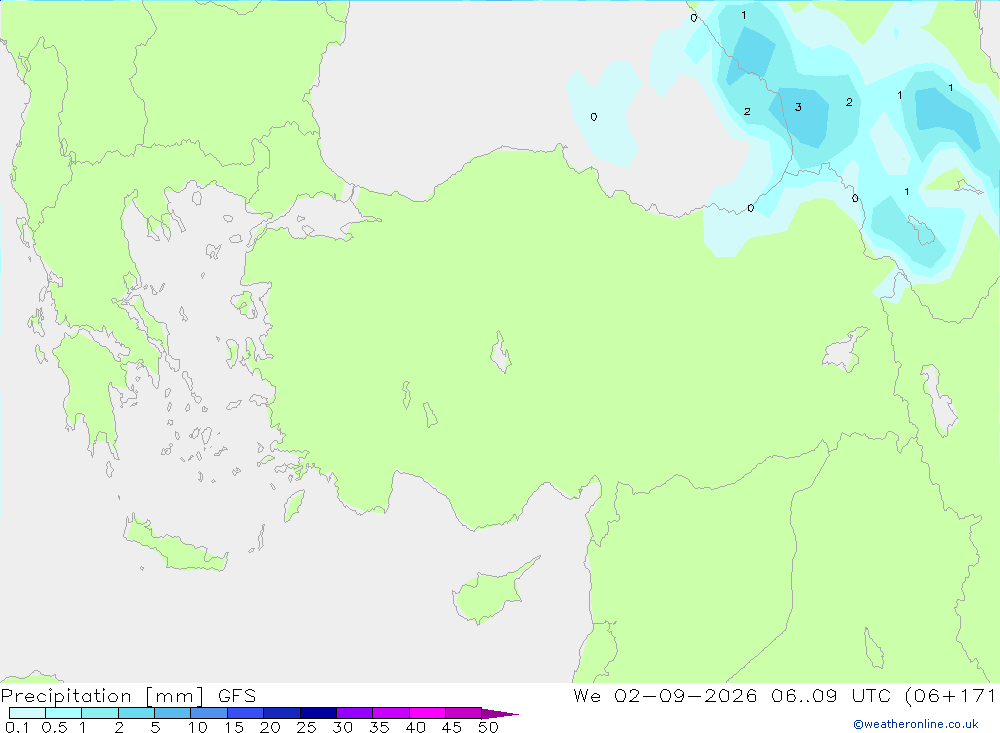Click the legend label "50"
Viewport: 1000px width, 733px height.
[488, 727]
